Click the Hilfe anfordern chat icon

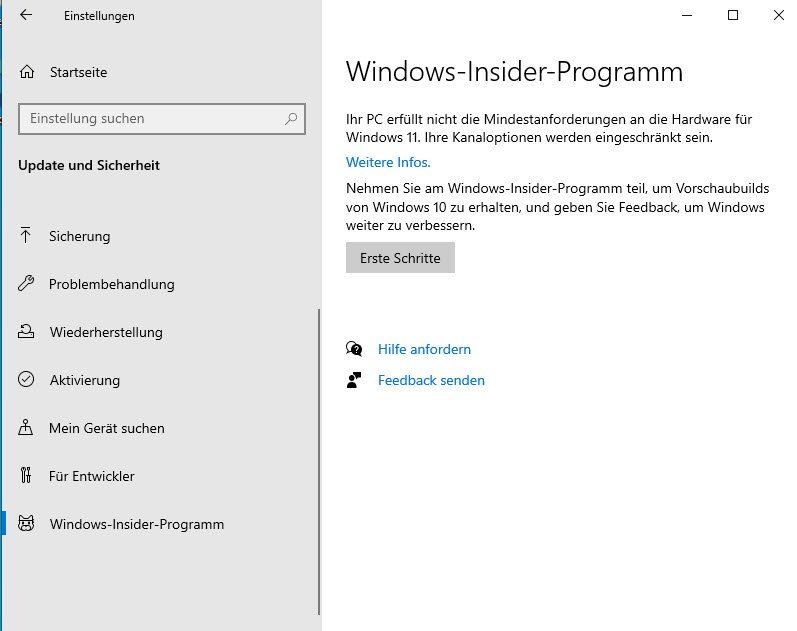(x=354, y=349)
